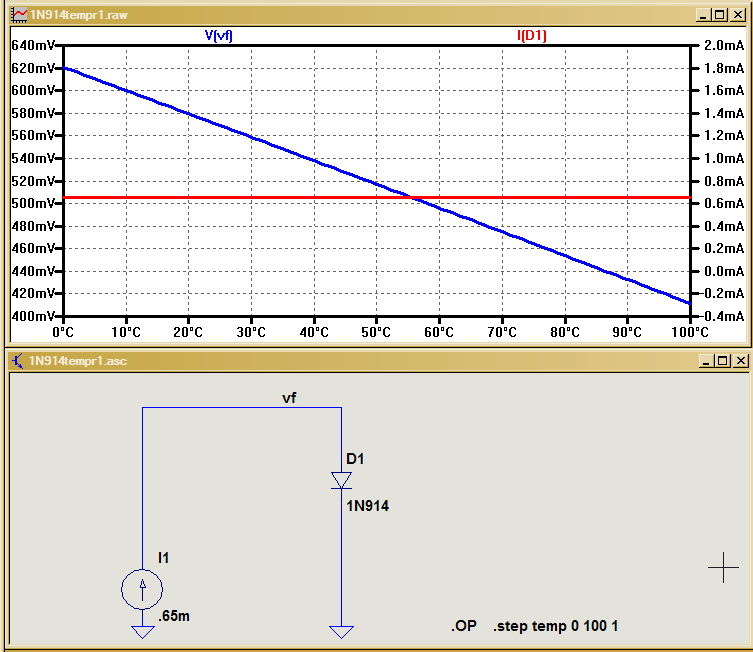Click the .OP directive text
The width and height of the screenshot is (753, 652).
coord(464,626)
